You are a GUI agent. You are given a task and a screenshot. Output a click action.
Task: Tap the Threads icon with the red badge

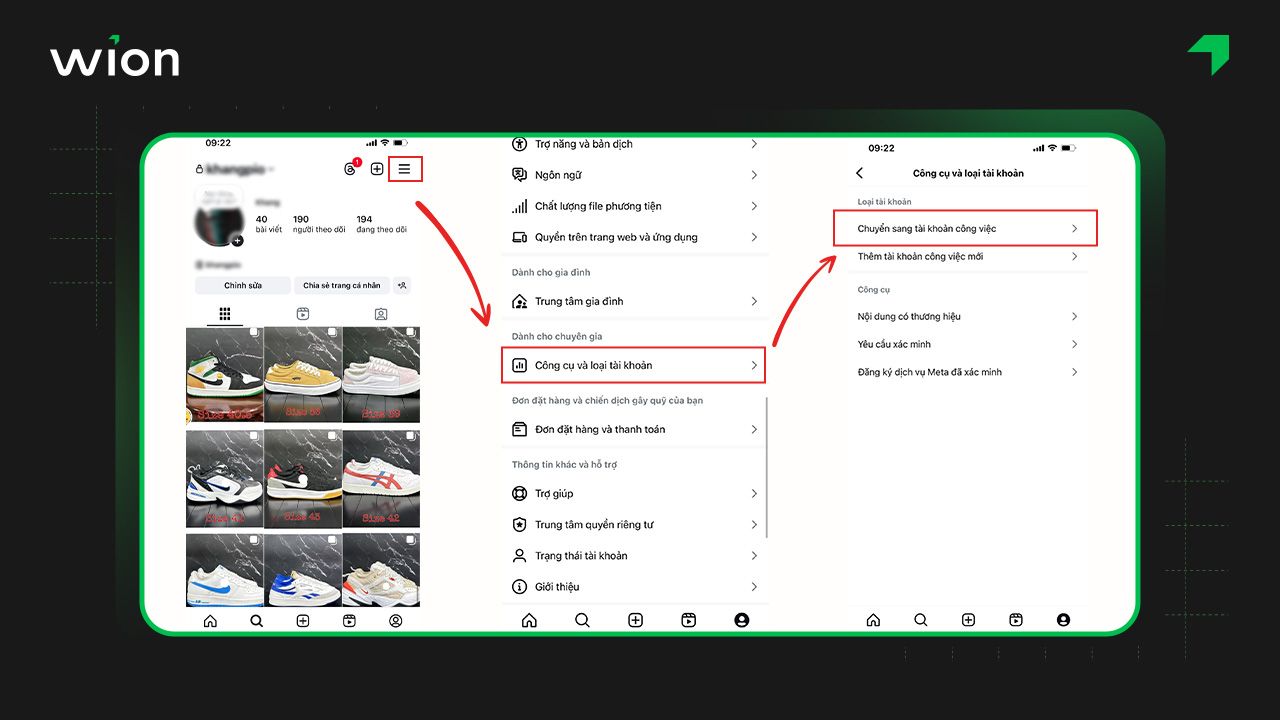[349, 169]
